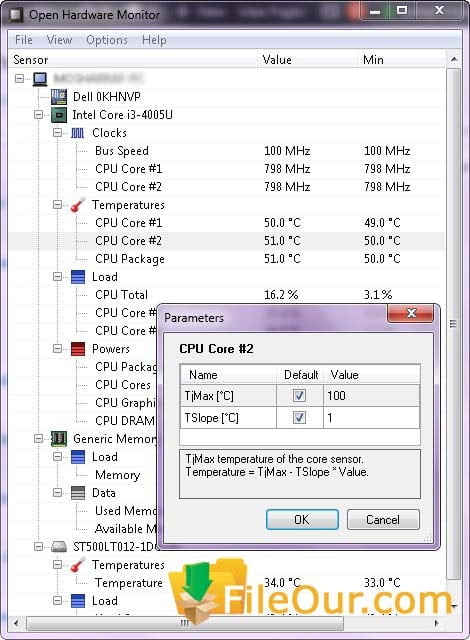Open the Options menu

click(107, 40)
